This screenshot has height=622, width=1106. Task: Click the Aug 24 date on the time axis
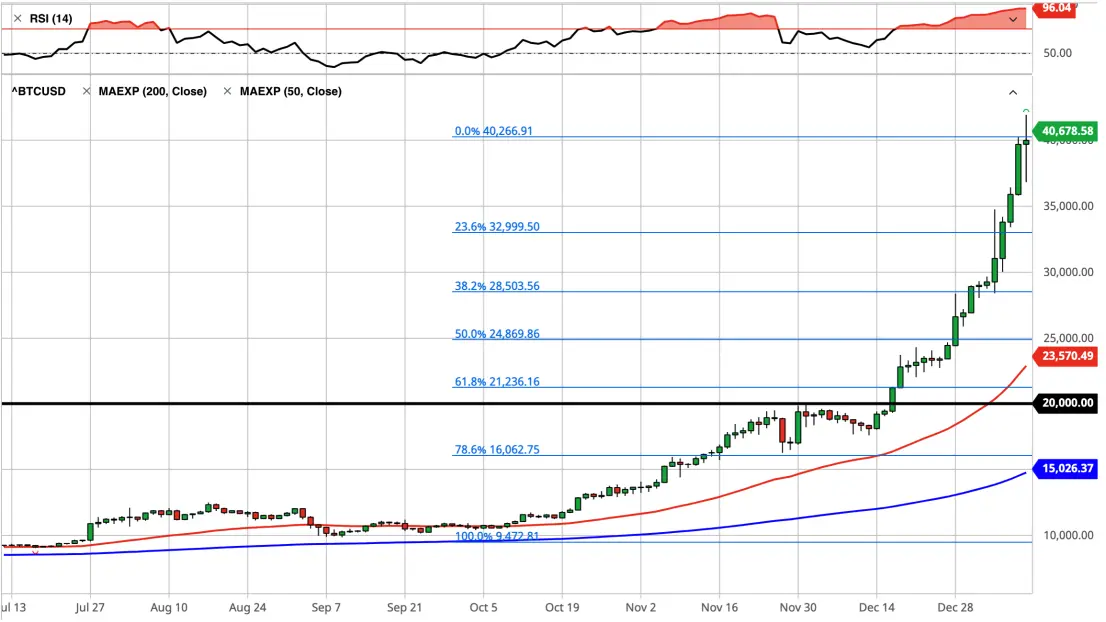pyautogui.click(x=248, y=608)
